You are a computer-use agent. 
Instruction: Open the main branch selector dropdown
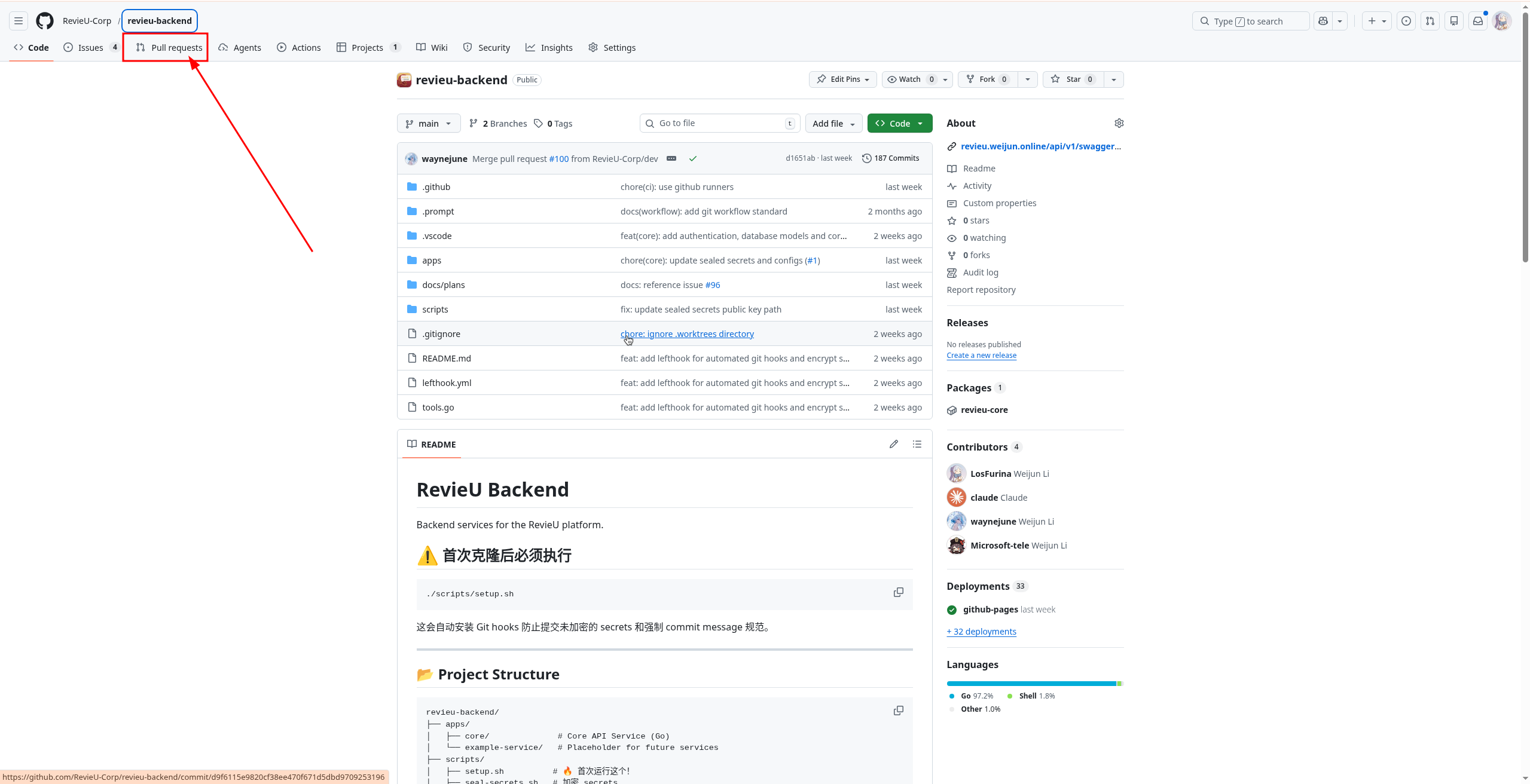(x=428, y=123)
